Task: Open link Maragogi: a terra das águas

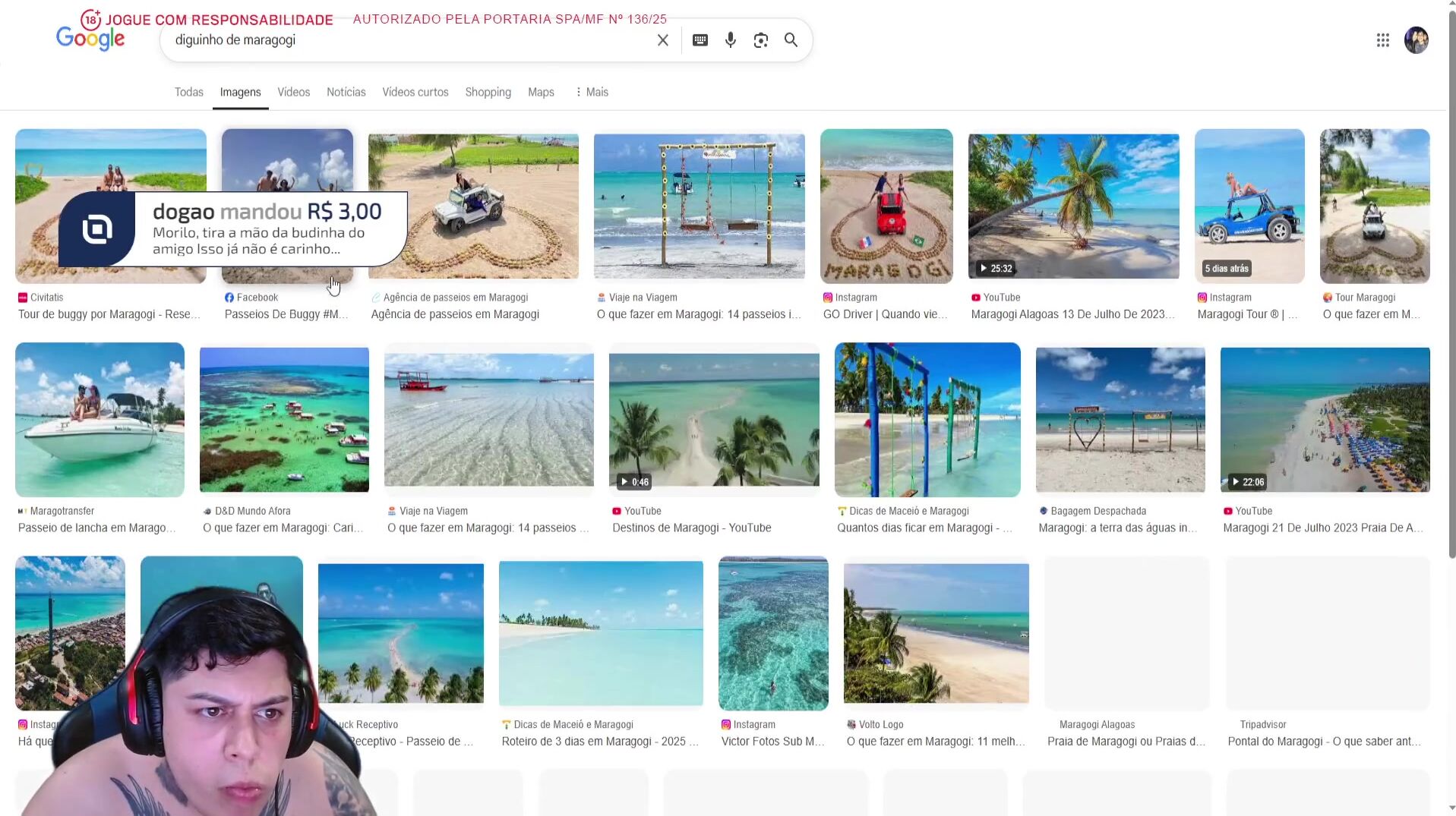Action: (1118, 528)
